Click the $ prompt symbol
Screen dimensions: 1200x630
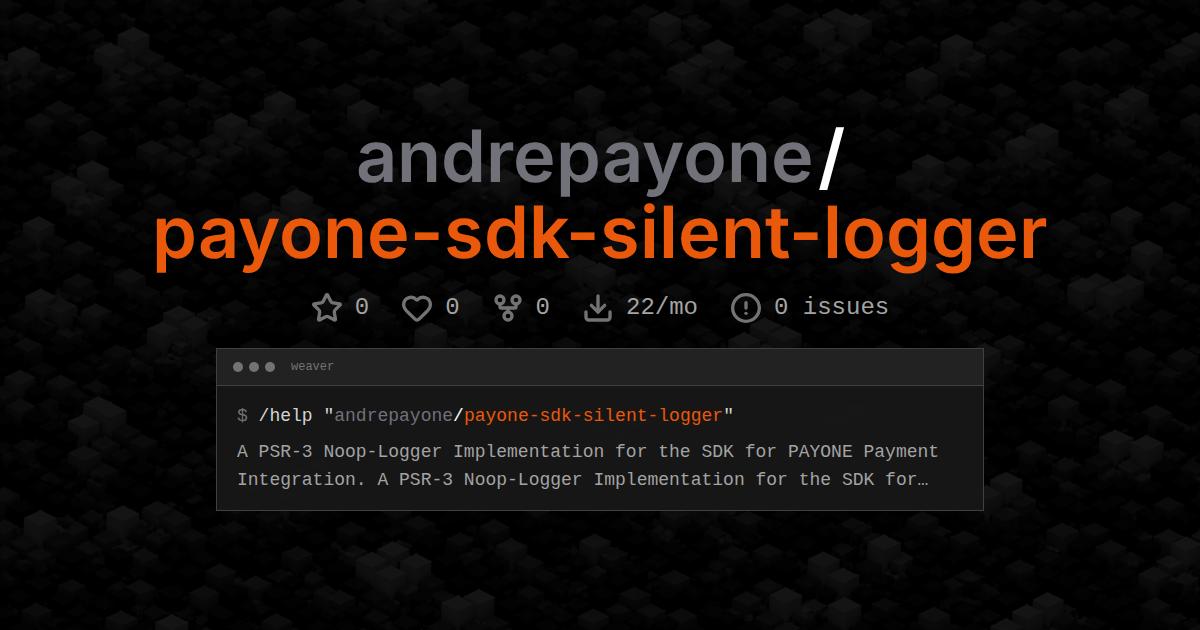tap(242, 415)
